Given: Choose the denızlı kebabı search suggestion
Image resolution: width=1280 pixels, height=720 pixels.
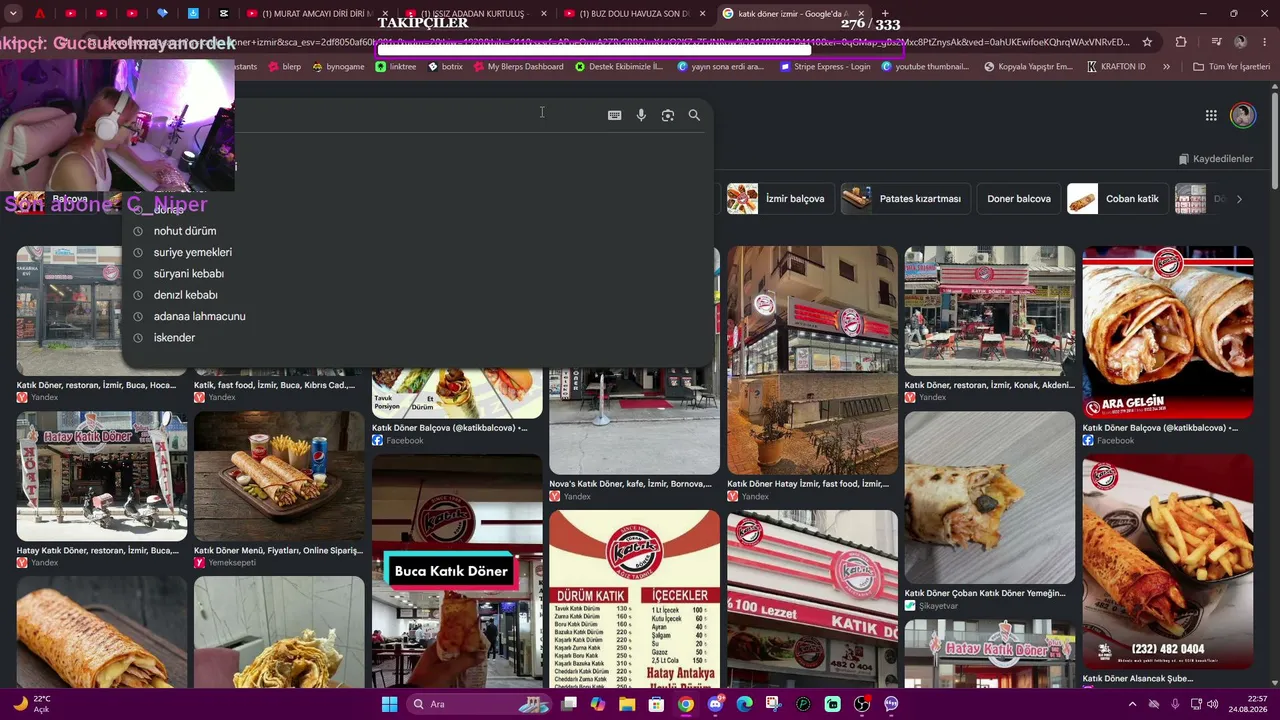Looking at the screenshot, I should [186, 295].
